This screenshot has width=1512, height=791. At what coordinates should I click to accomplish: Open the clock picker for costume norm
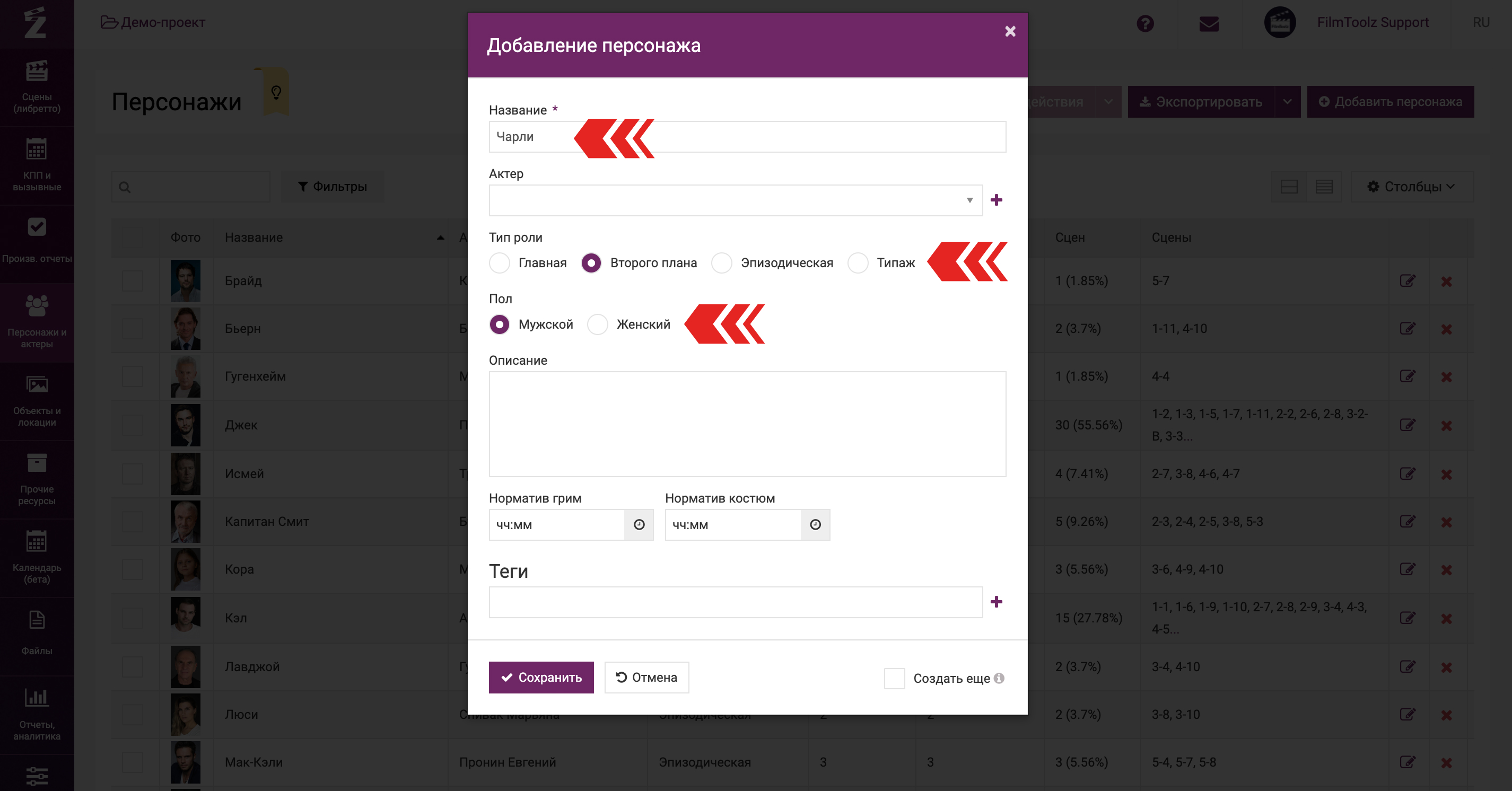click(x=815, y=525)
